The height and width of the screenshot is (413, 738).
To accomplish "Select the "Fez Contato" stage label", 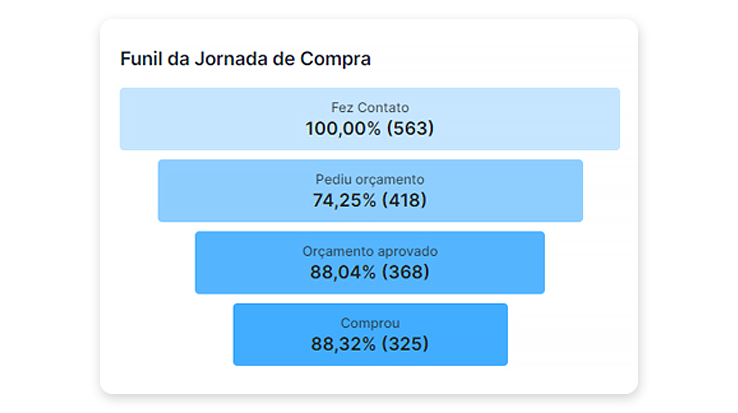I will tap(370, 107).
